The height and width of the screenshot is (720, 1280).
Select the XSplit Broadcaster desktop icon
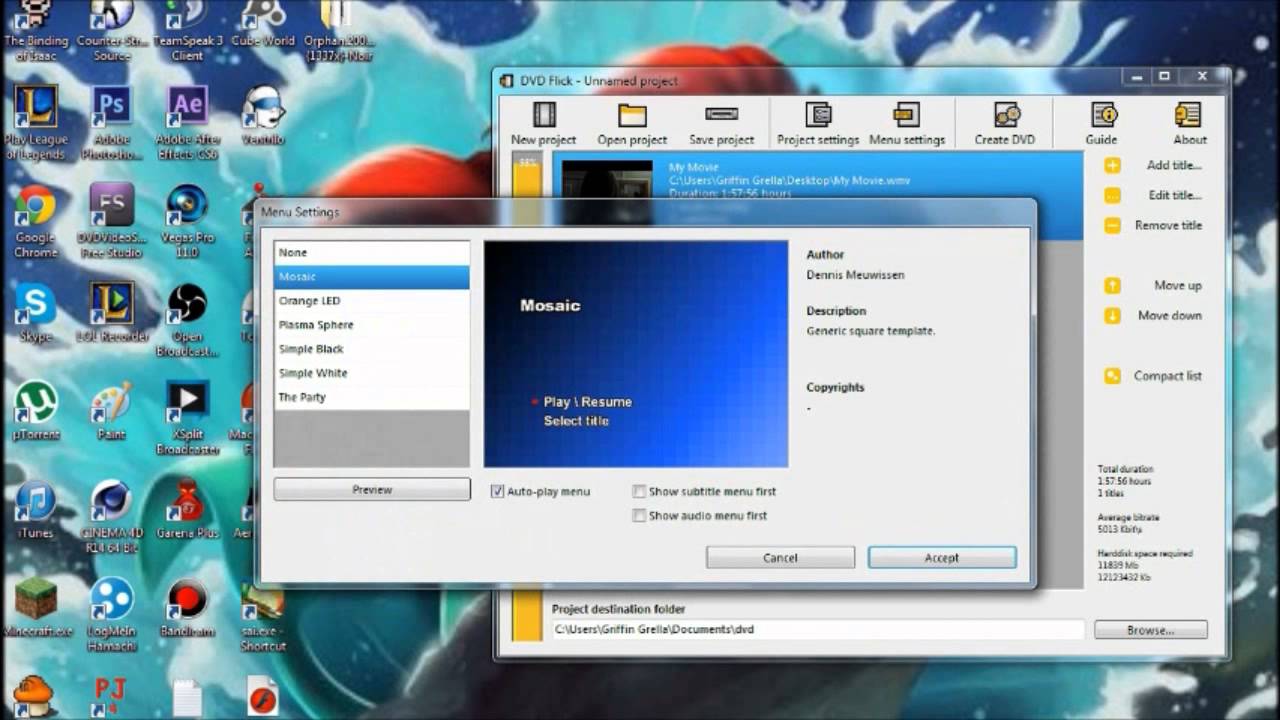[187, 418]
